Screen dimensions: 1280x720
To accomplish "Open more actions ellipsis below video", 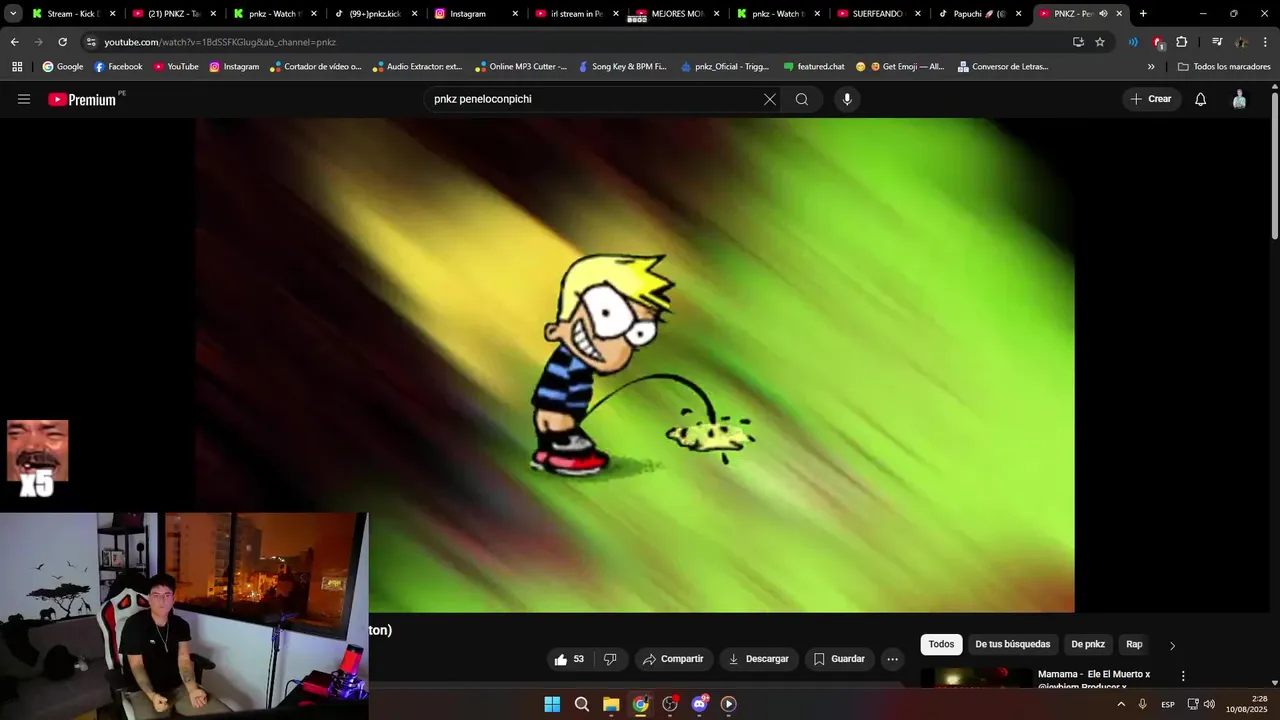I will tap(892, 659).
